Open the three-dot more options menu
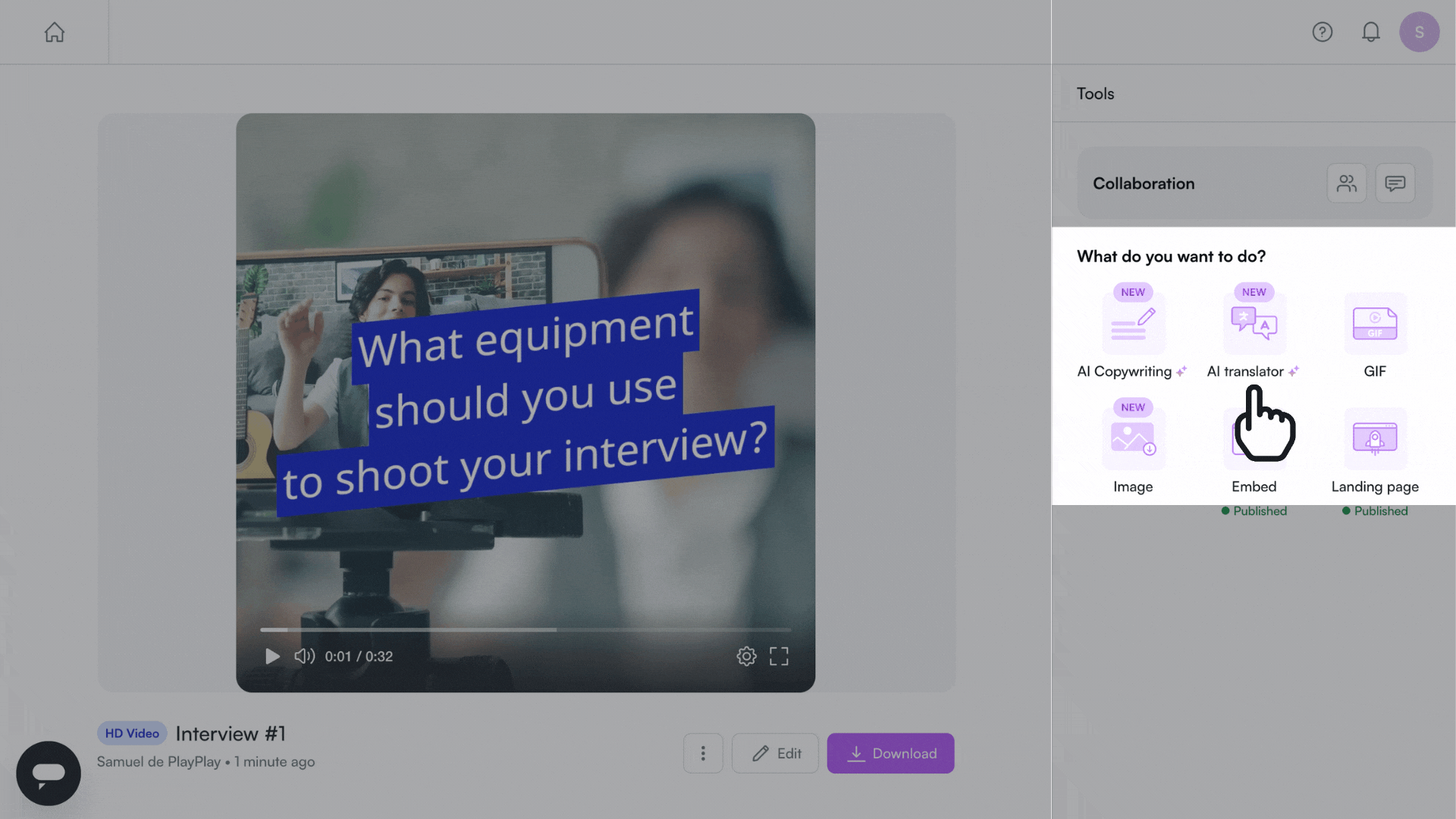Image resolution: width=1456 pixels, height=819 pixels. point(702,753)
